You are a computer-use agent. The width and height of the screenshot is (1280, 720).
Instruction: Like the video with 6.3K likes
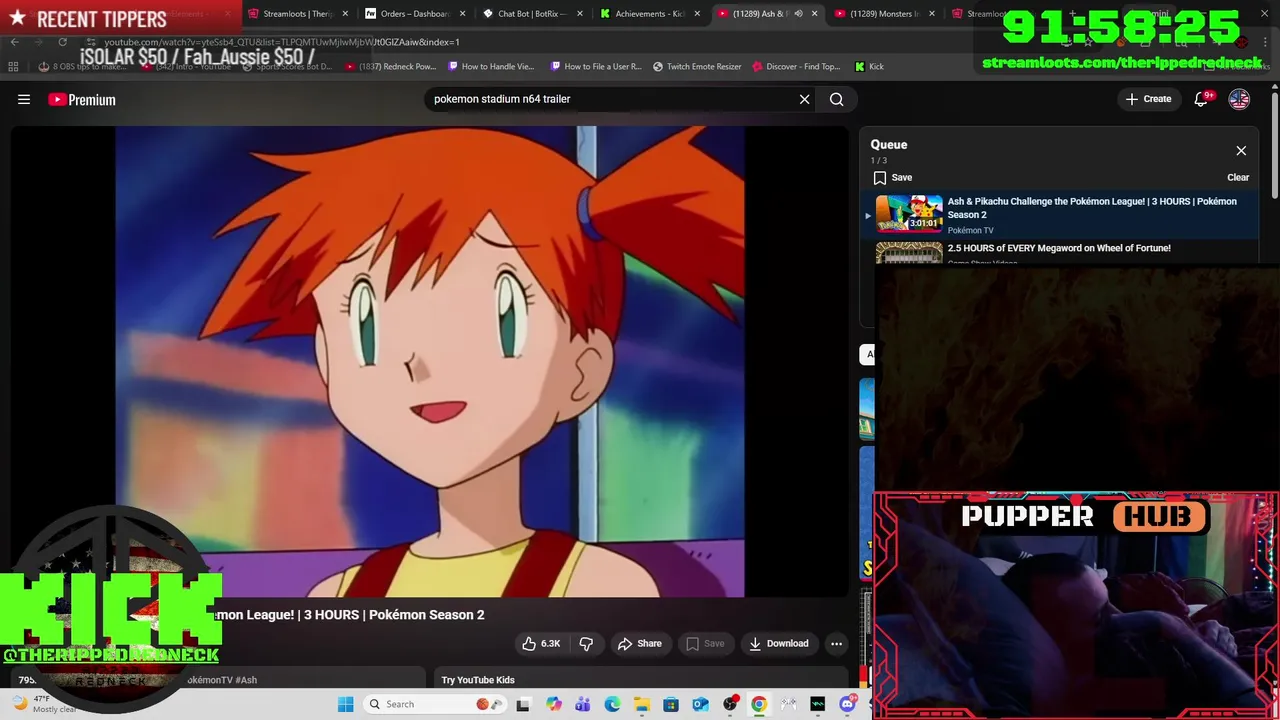click(x=540, y=643)
